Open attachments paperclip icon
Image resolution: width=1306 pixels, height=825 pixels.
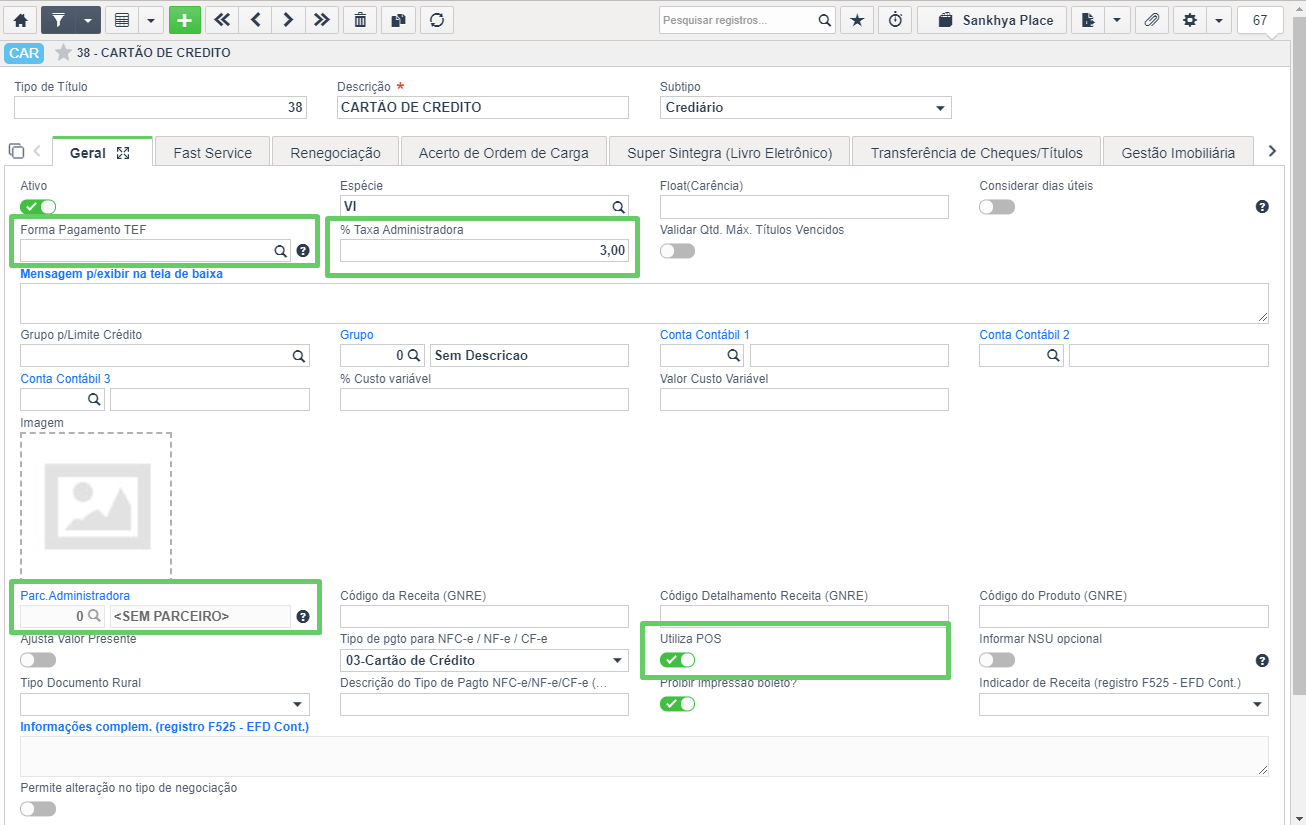(x=1152, y=20)
